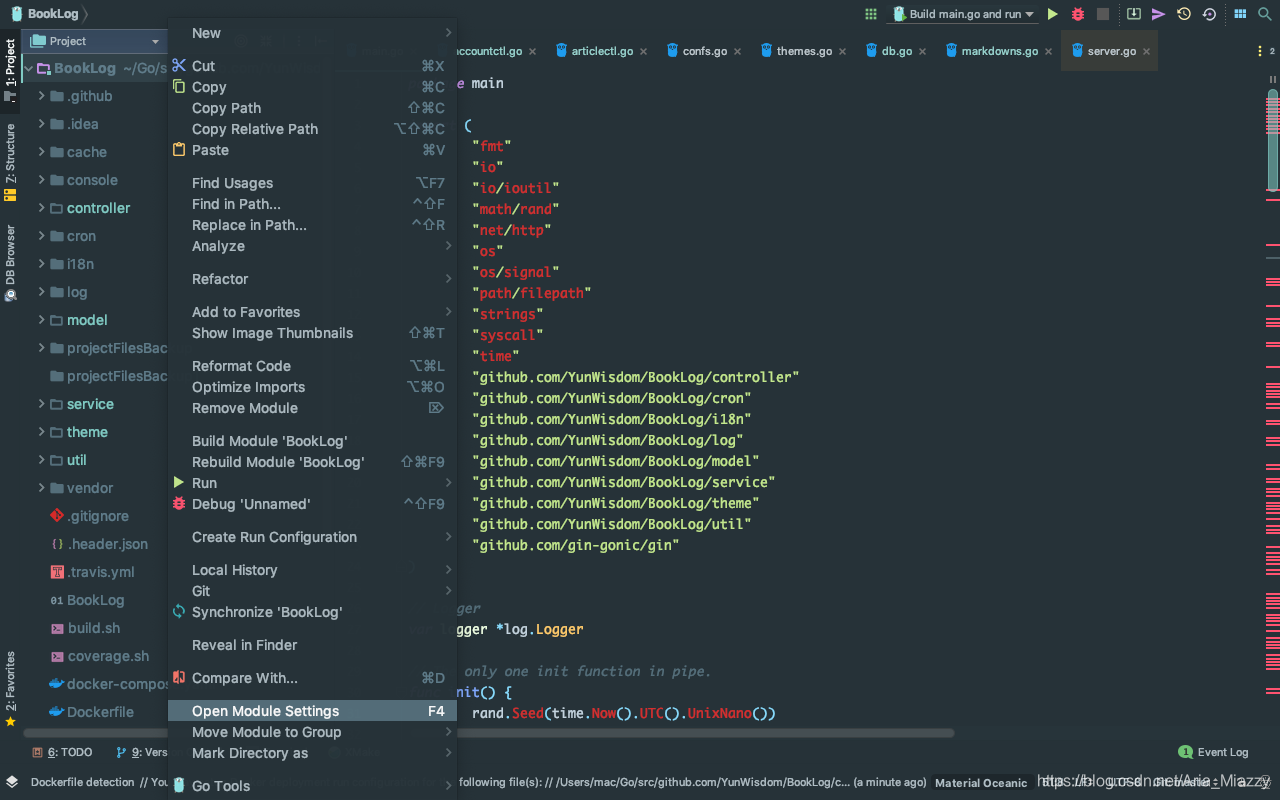Choose Reveal in Finder
The image size is (1280, 800).
pos(312,645)
